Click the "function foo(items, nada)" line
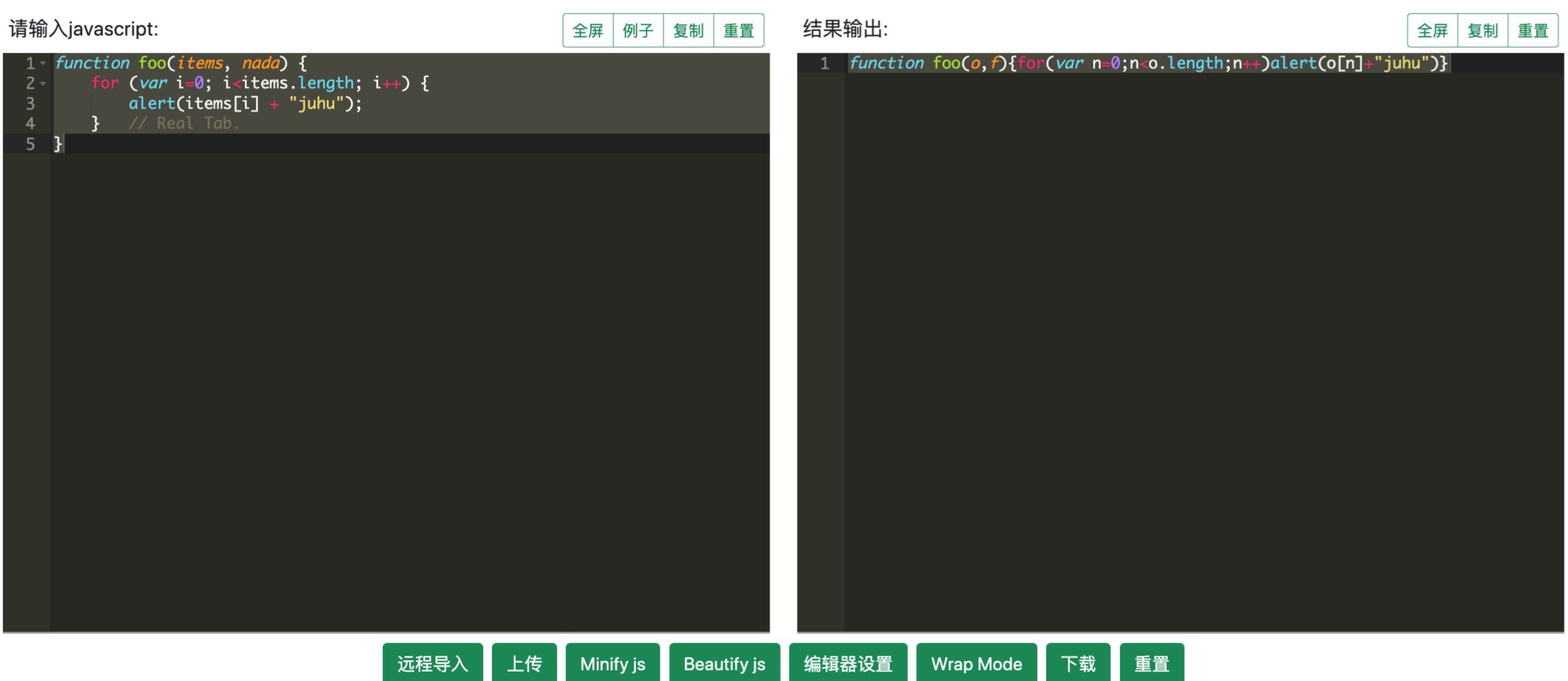1568x681 pixels. pyautogui.click(x=181, y=63)
